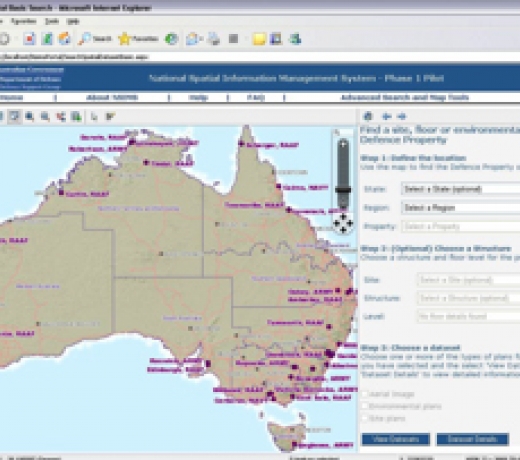This screenshot has height=460, width=520.
Task: Open browser Search with magnifier icon
Action: 95,39
